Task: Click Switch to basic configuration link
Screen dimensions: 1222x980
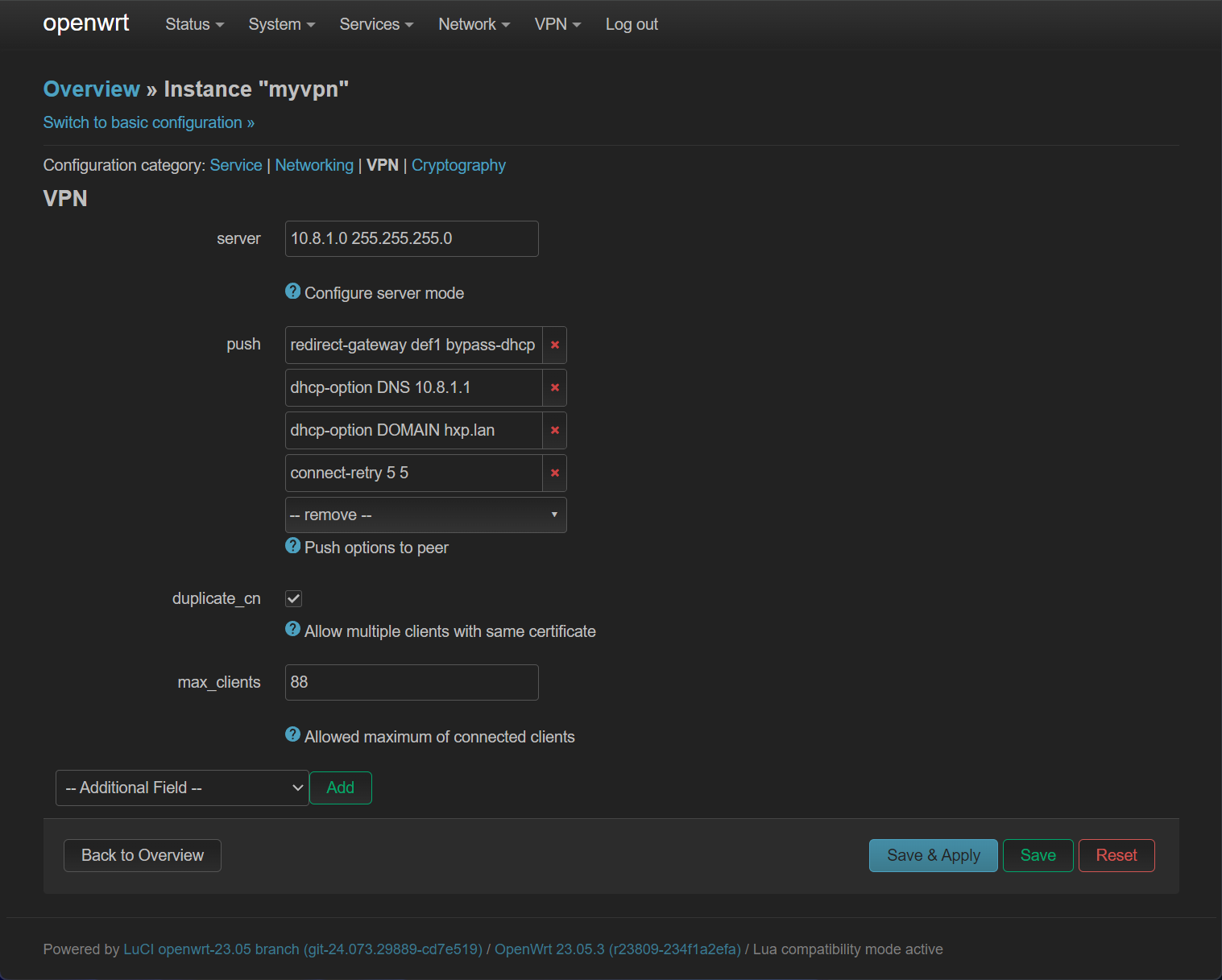Action: tap(149, 122)
